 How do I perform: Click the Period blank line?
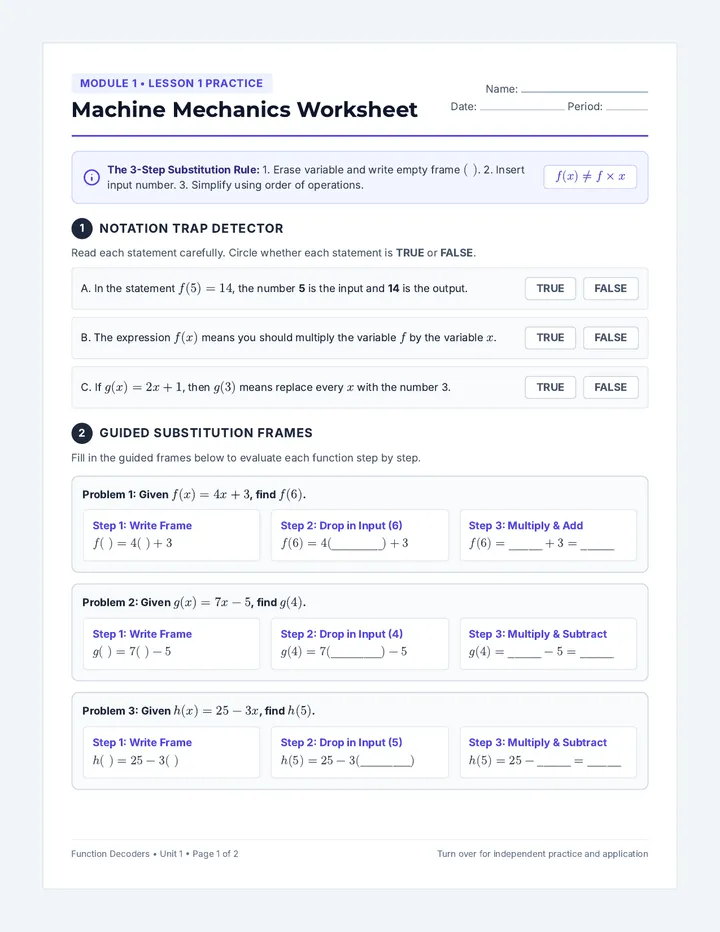click(627, 109)
